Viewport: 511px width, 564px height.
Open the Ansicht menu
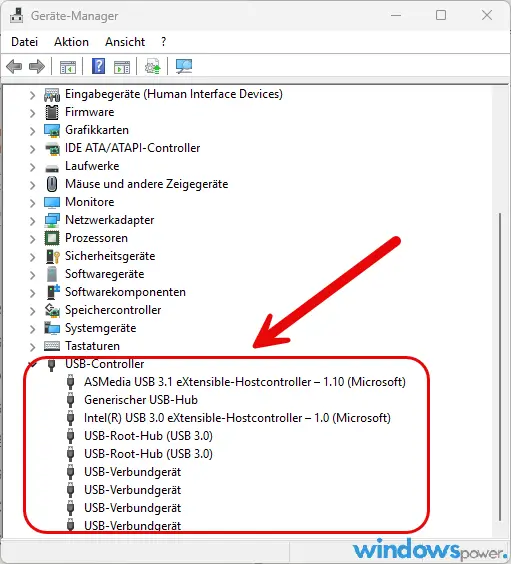point(125,42)
